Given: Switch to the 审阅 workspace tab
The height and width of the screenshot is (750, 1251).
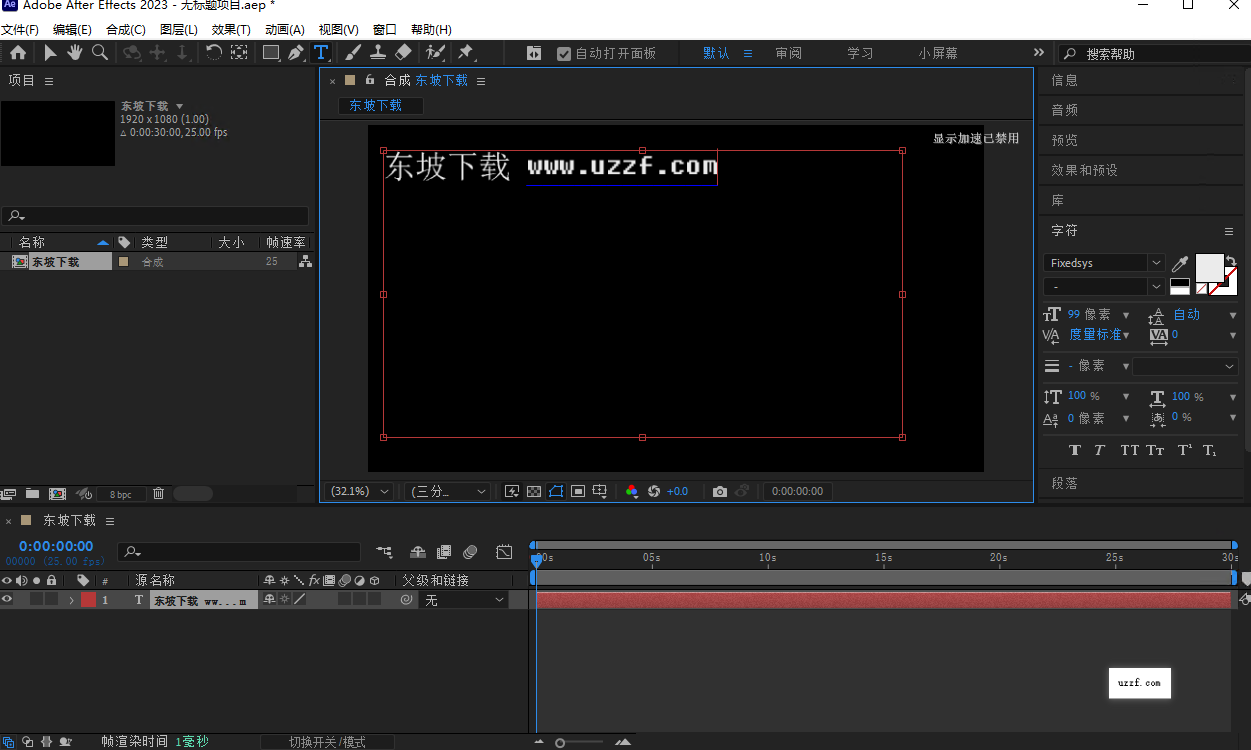Looking at the screenshot, I should point(788,52).
